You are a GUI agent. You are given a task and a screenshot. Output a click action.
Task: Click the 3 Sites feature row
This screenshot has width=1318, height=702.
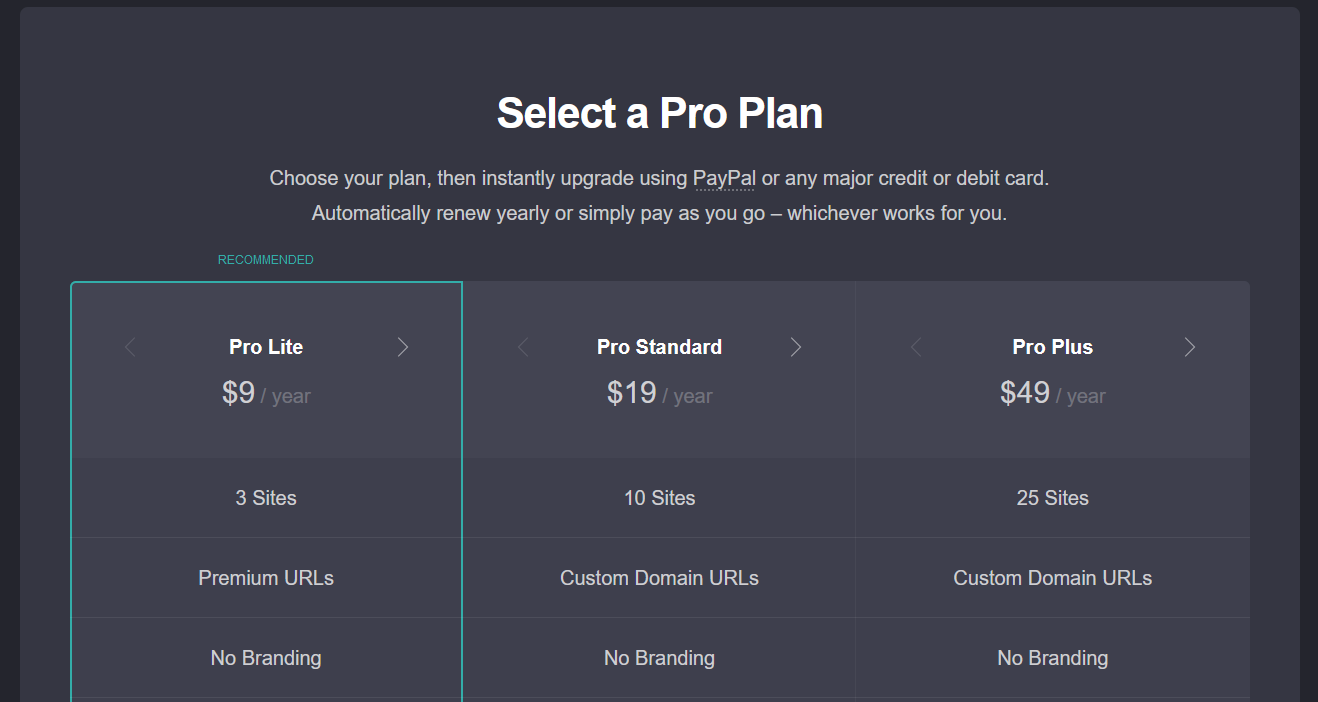click(x=266, y=498)
